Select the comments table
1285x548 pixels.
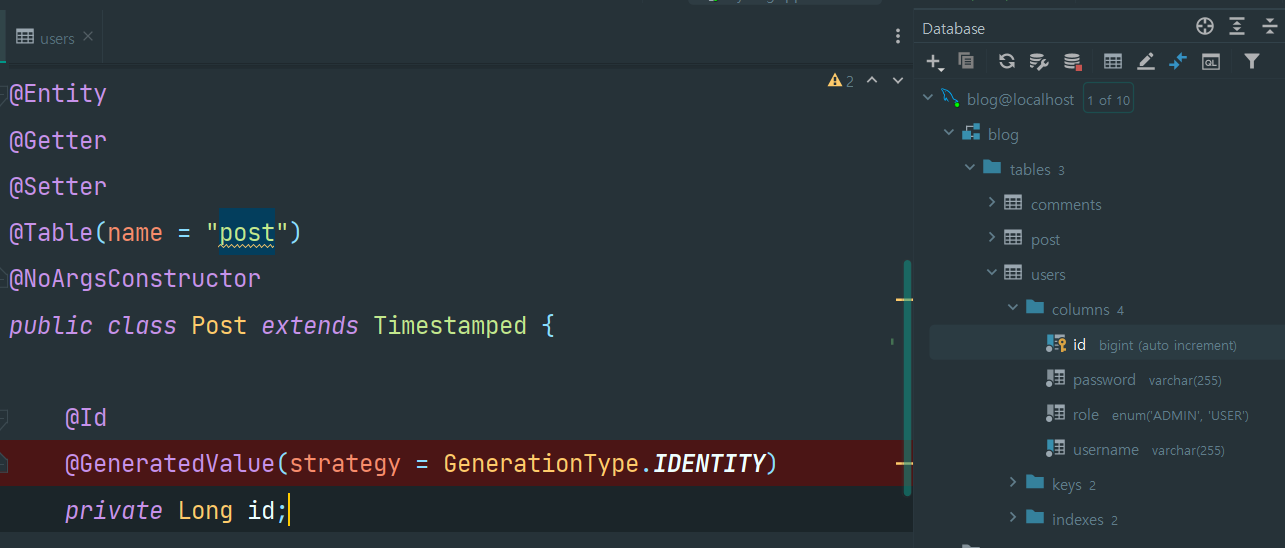[x=1066, y=205]
